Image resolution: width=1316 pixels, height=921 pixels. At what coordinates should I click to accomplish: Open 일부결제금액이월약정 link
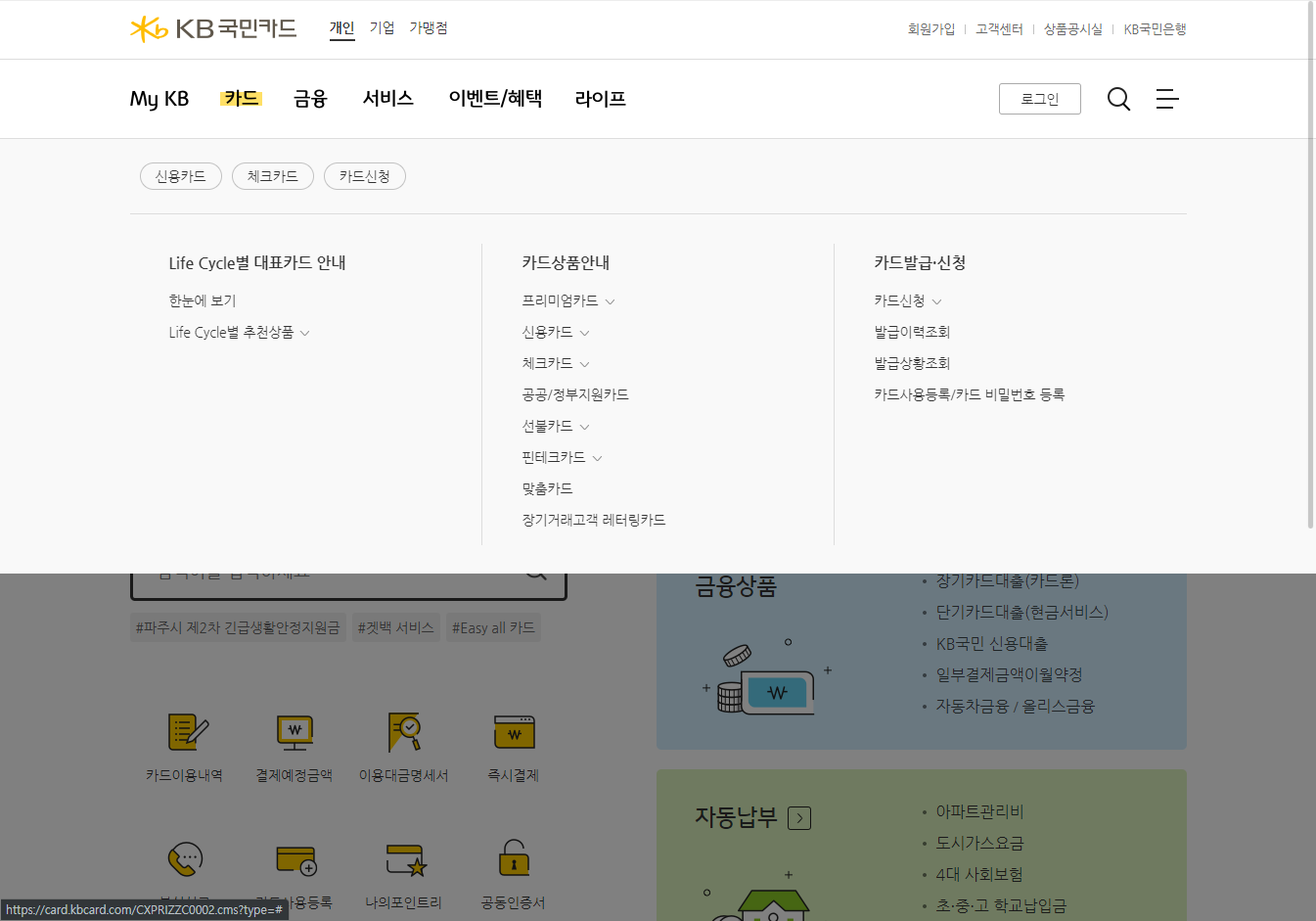coord(1009,674)
